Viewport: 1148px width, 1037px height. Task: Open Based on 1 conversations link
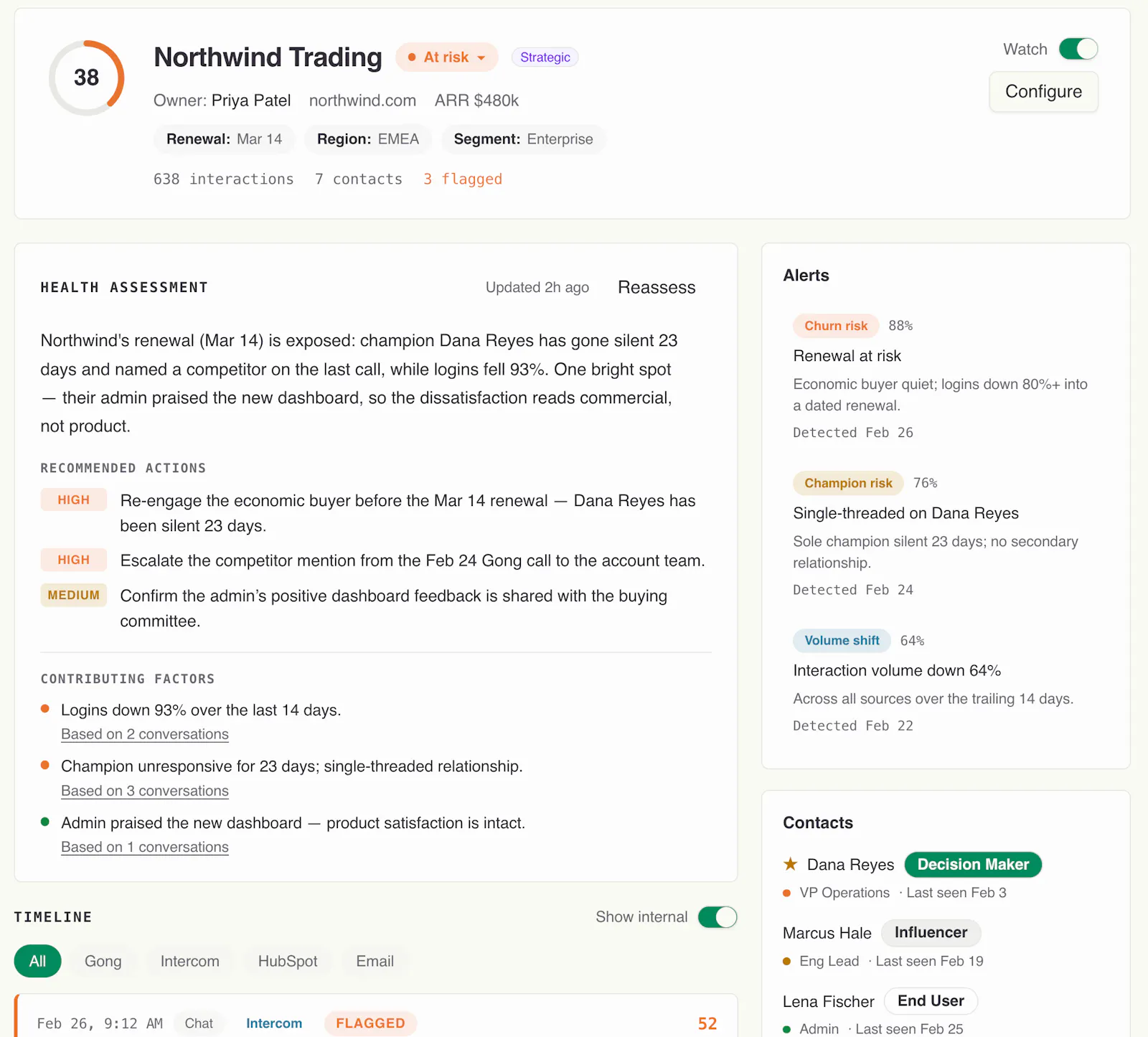145,848
